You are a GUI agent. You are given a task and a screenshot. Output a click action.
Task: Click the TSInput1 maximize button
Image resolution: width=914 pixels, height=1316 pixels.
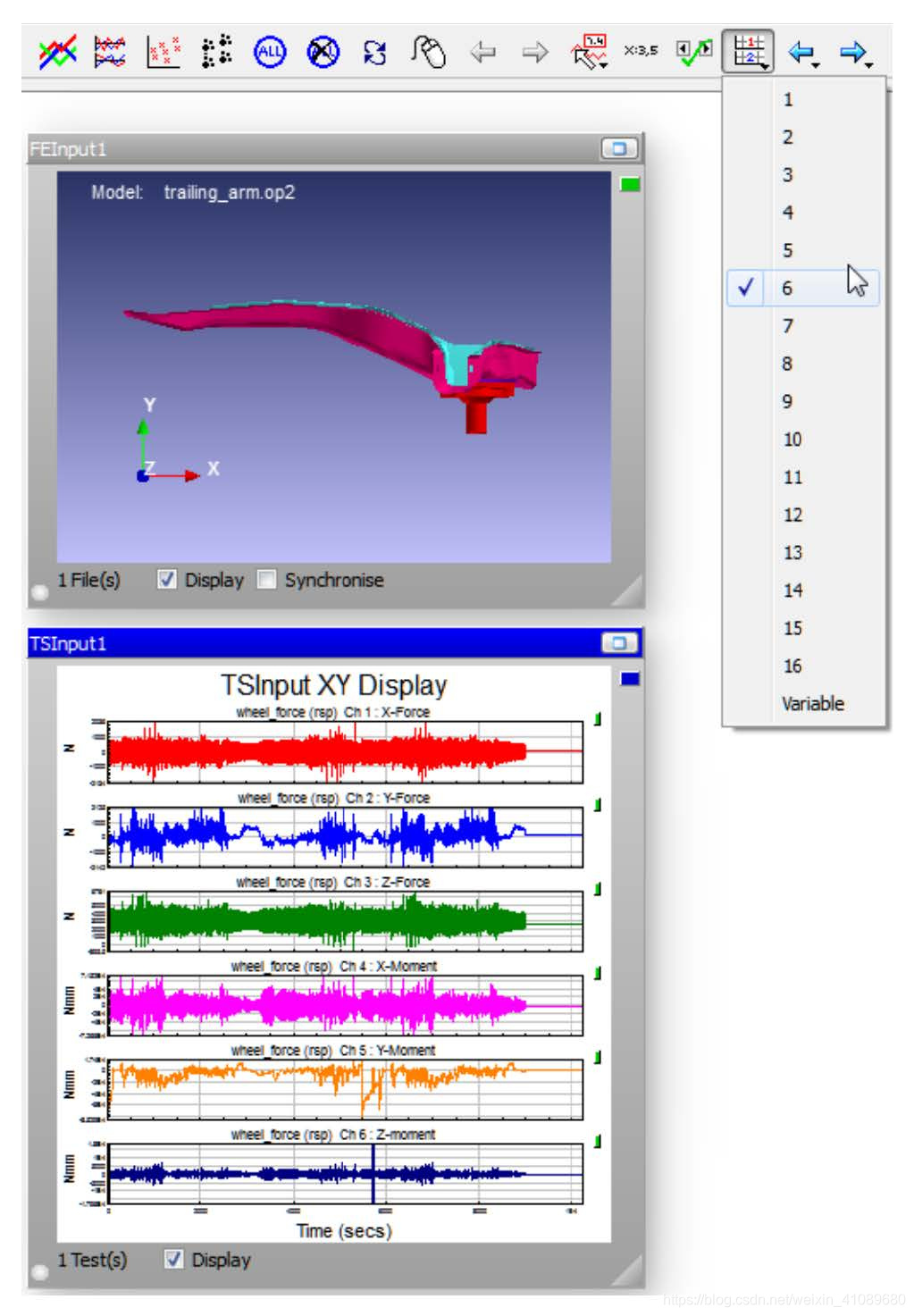(x=619, y=643)
